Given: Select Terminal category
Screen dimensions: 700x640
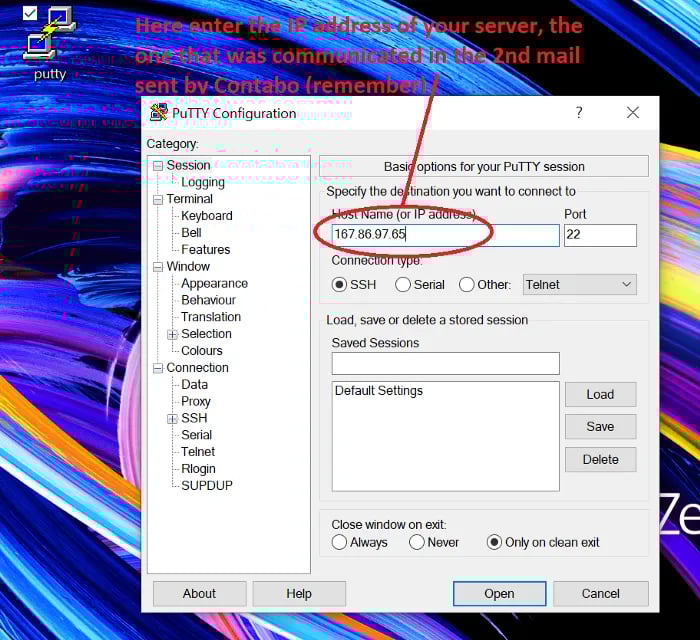Looking at the screenshot, I should [189, 199].
